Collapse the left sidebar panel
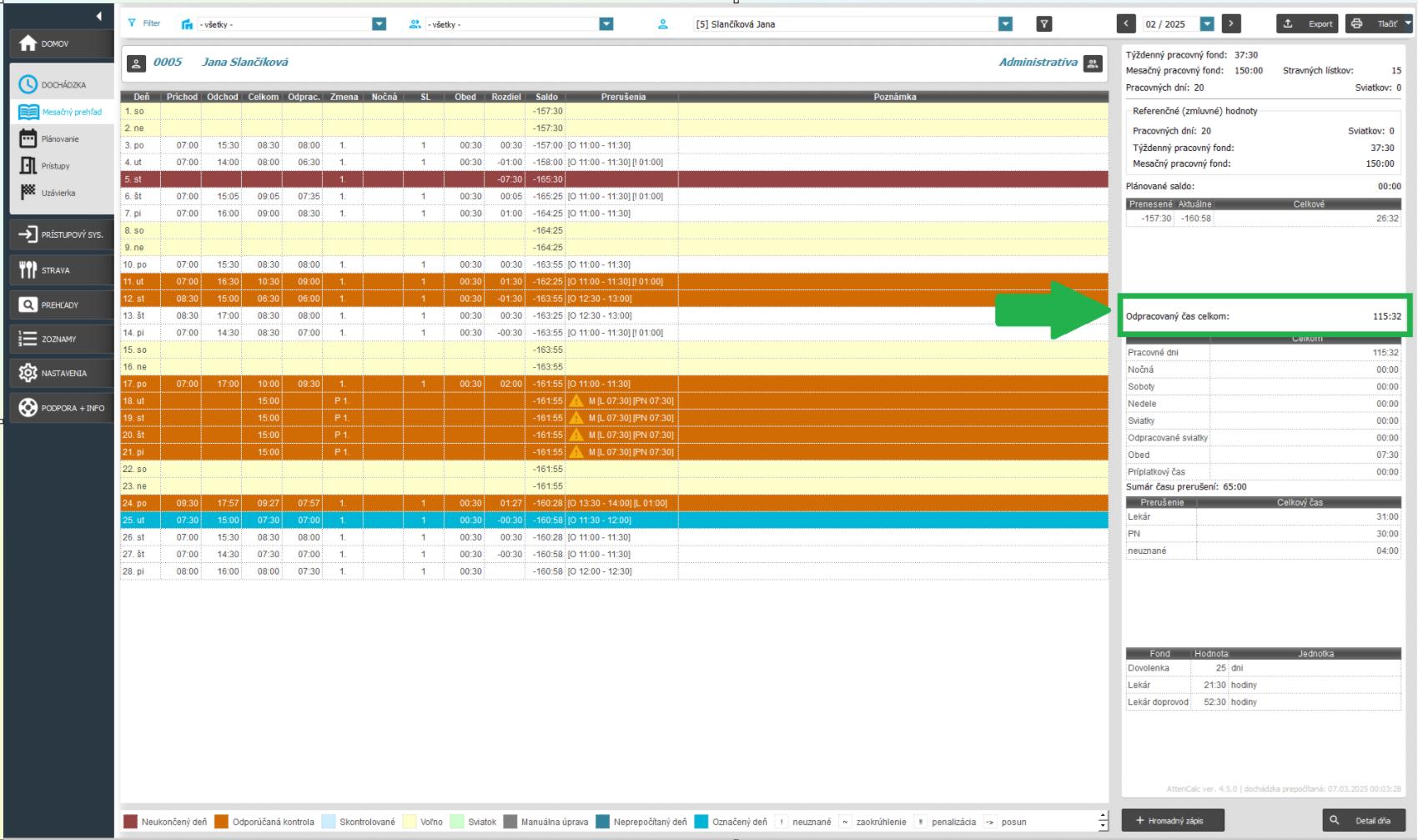This screenshot has width=1418, height=840. click(x=98, y=16)
